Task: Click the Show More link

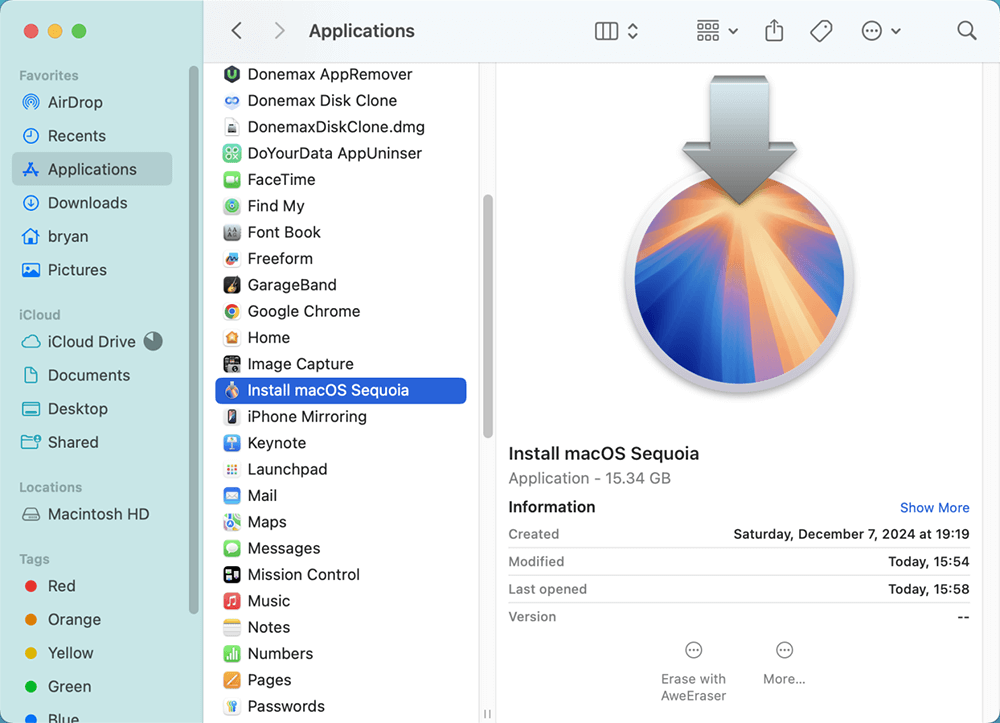Action: [934, 507]
